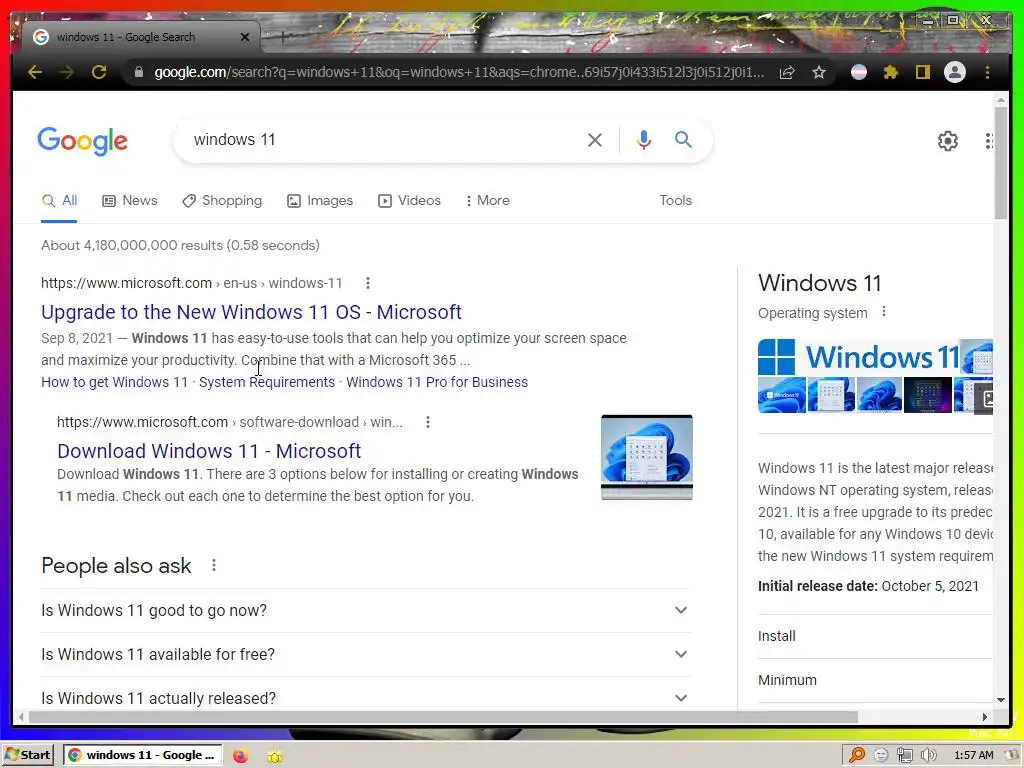Viewport: 1024px width, 768px height.
Task: Expand 'Is Windows 11 good to go now?'
Action: 366,611
